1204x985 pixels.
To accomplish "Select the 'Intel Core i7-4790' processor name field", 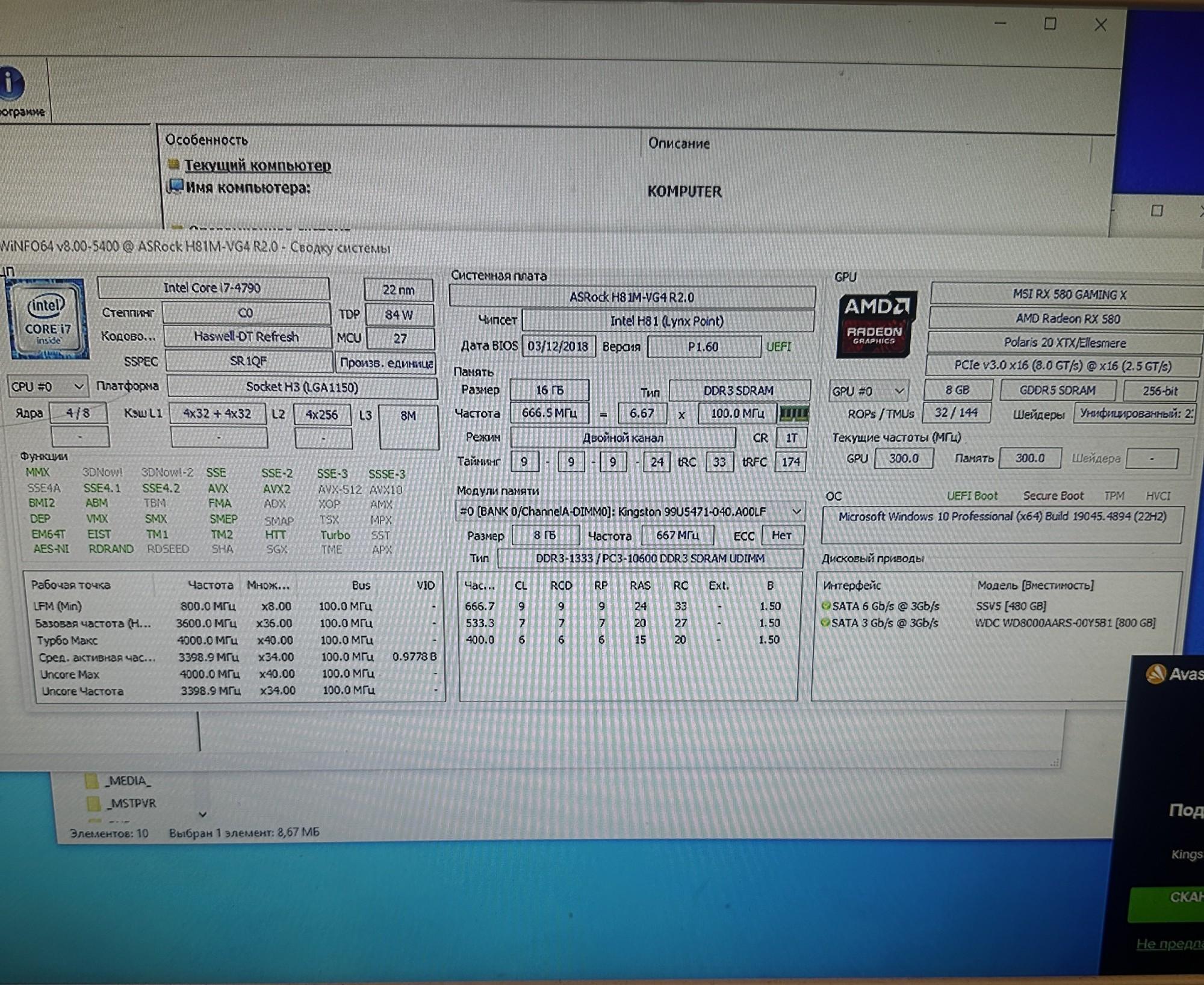I will pyautogui.click(x=213, y=288).
